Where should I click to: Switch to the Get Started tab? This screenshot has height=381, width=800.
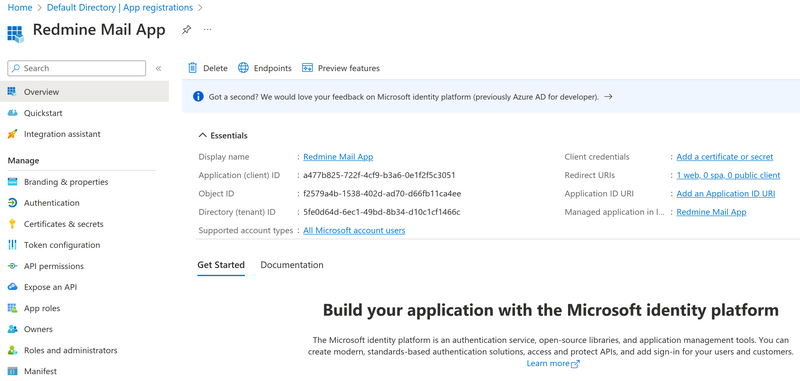[x=221, y=265]
